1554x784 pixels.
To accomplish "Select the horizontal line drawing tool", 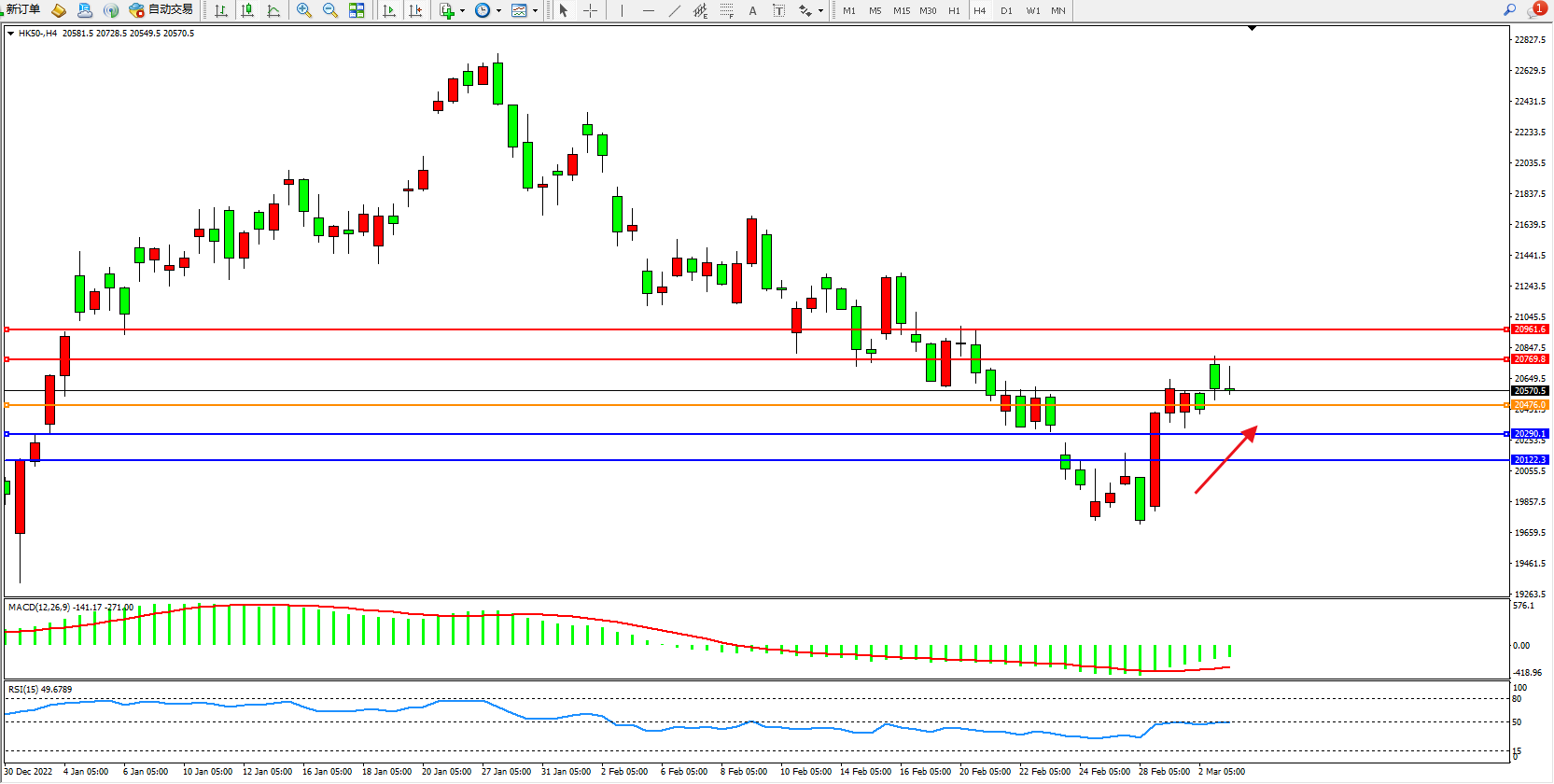I will (x=648, y=10).
